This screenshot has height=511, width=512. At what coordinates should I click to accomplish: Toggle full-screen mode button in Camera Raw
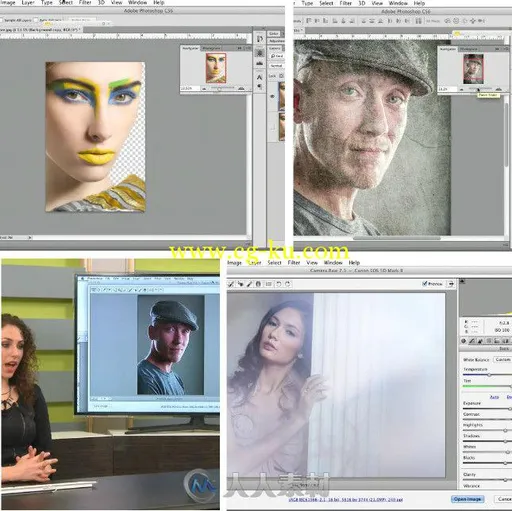coord(451,284)
